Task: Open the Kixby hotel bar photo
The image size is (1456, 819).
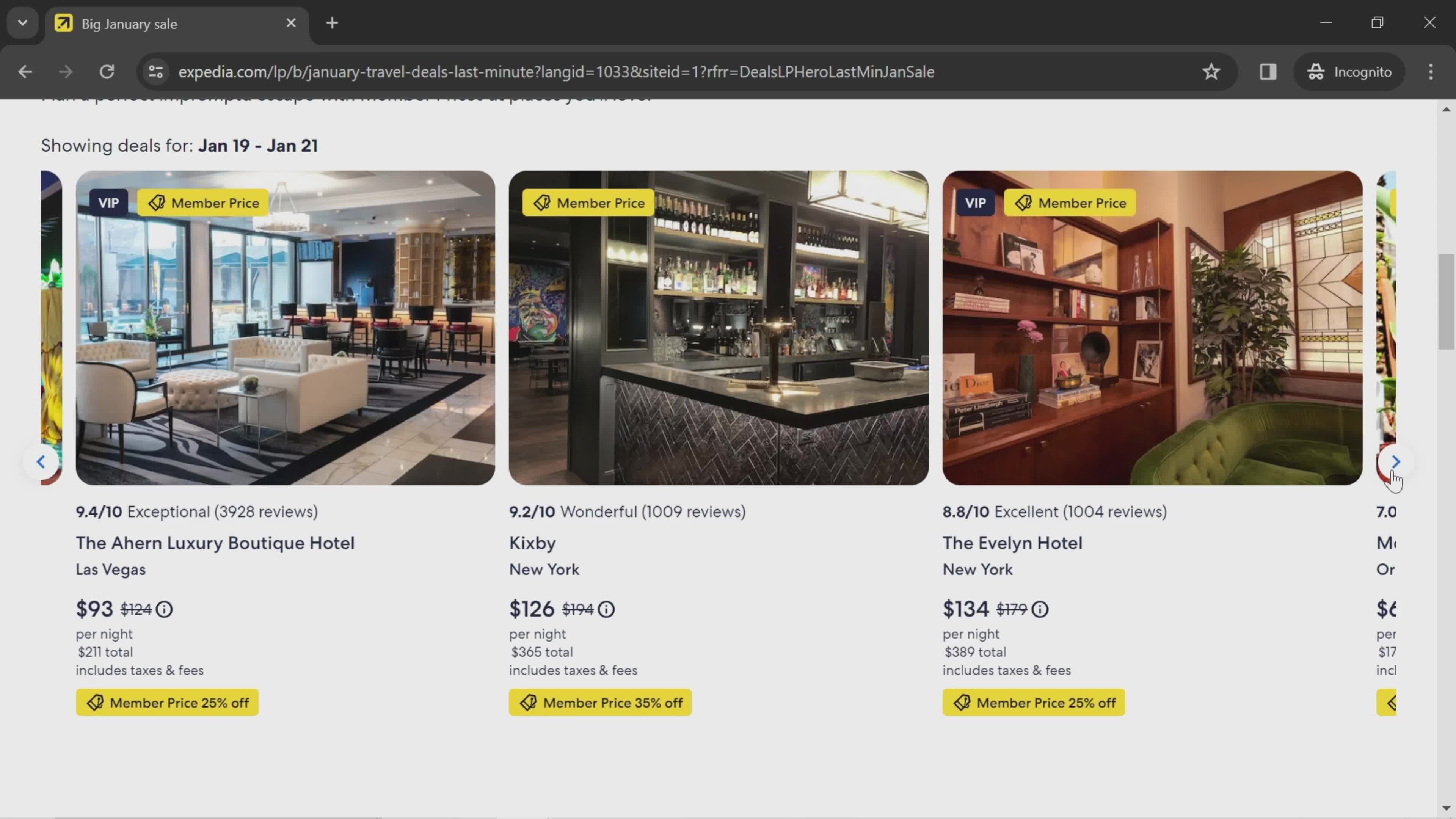Action: click(719, 328)
